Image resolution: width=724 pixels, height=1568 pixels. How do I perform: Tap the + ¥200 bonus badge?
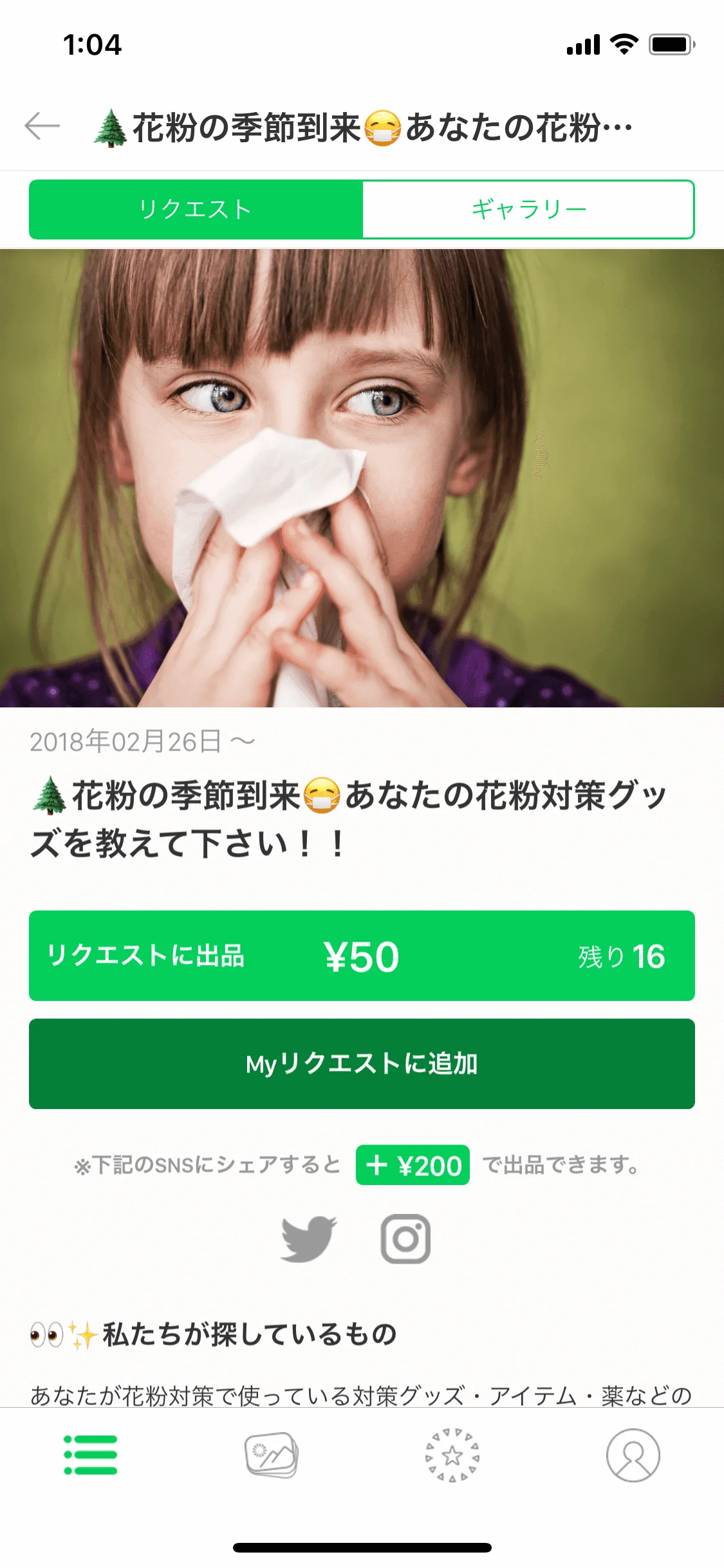tap(413, 1165)
